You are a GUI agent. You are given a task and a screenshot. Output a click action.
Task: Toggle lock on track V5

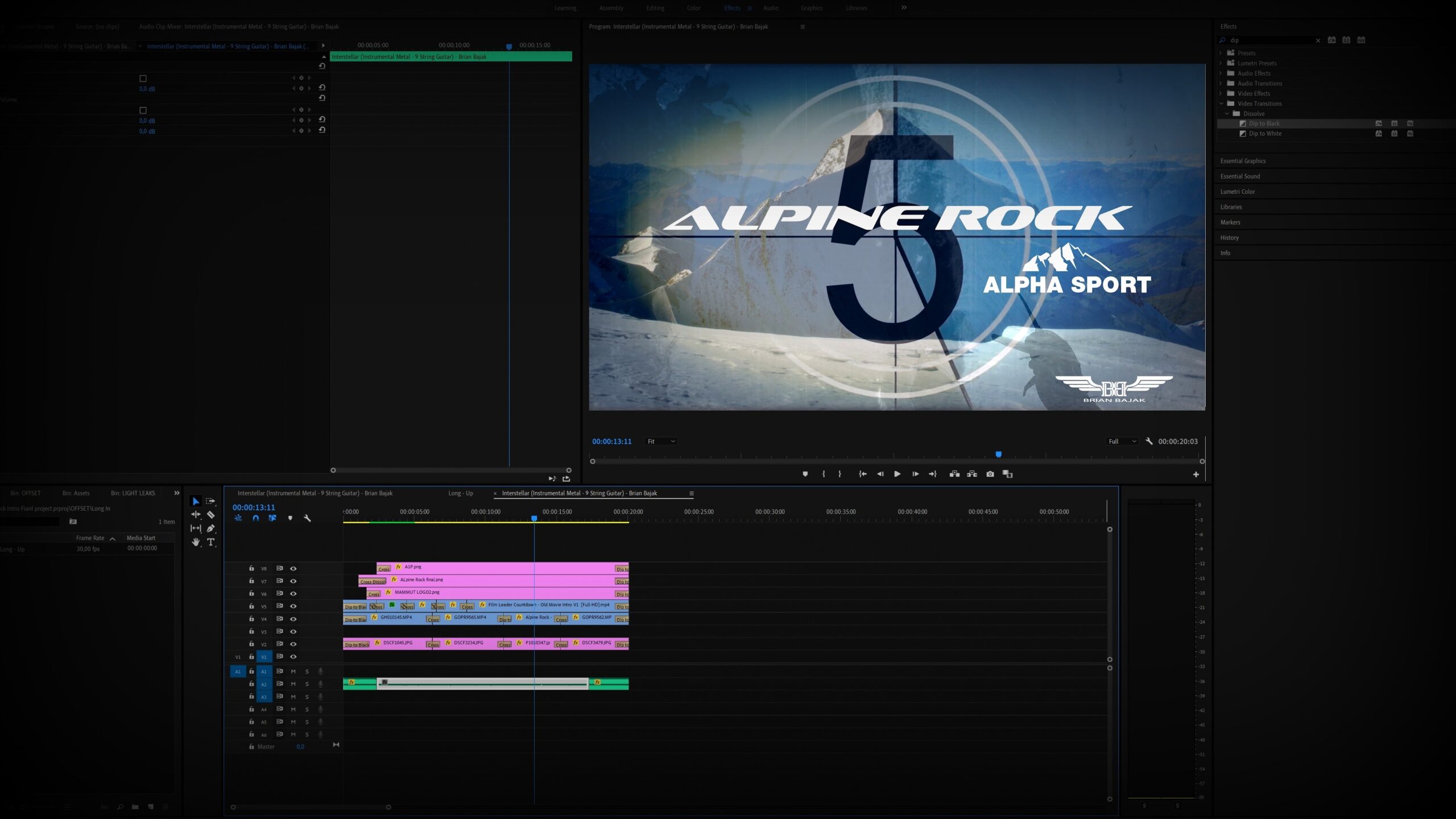tap(251, 606)
